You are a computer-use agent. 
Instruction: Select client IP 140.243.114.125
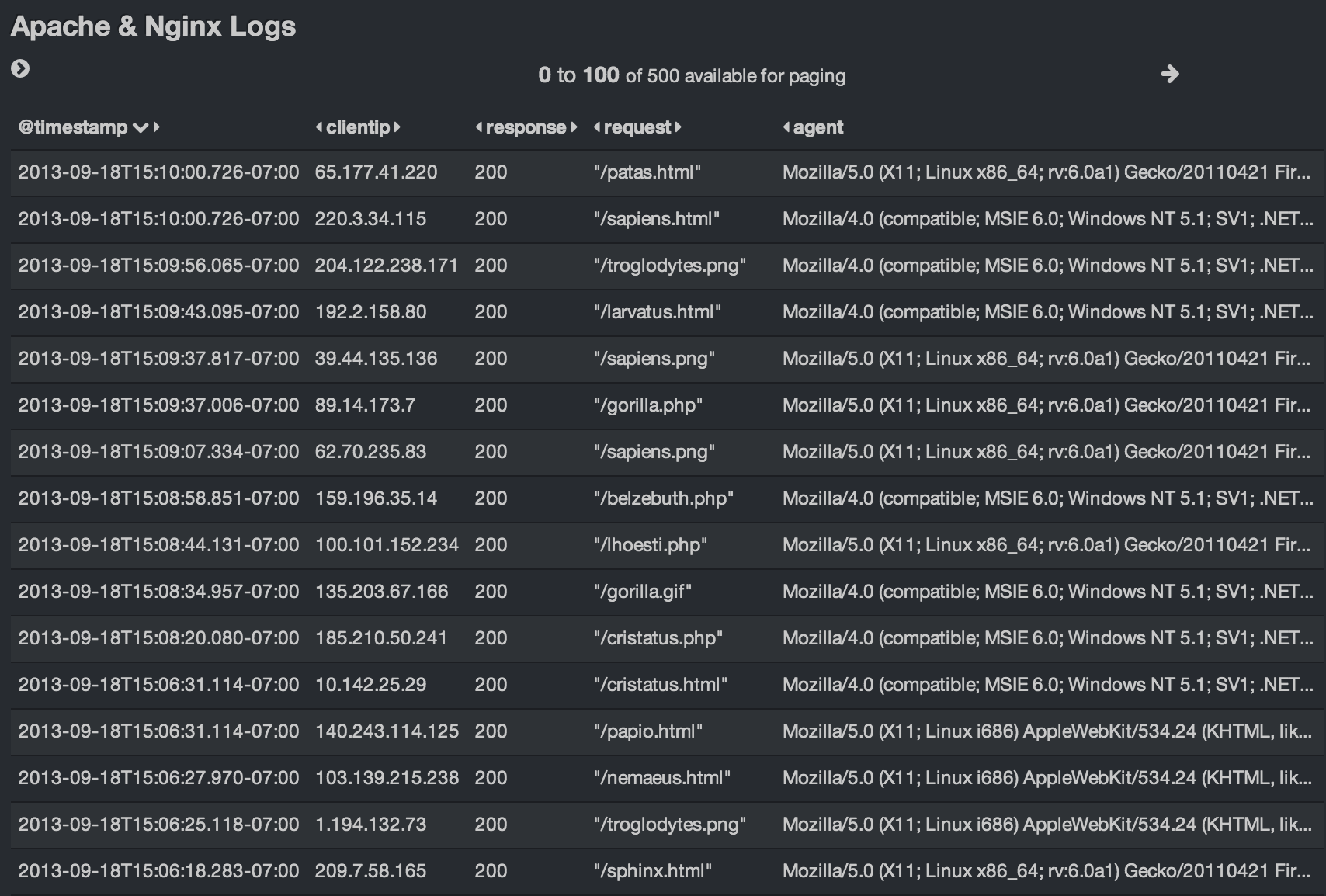click(x=387, y=731)
